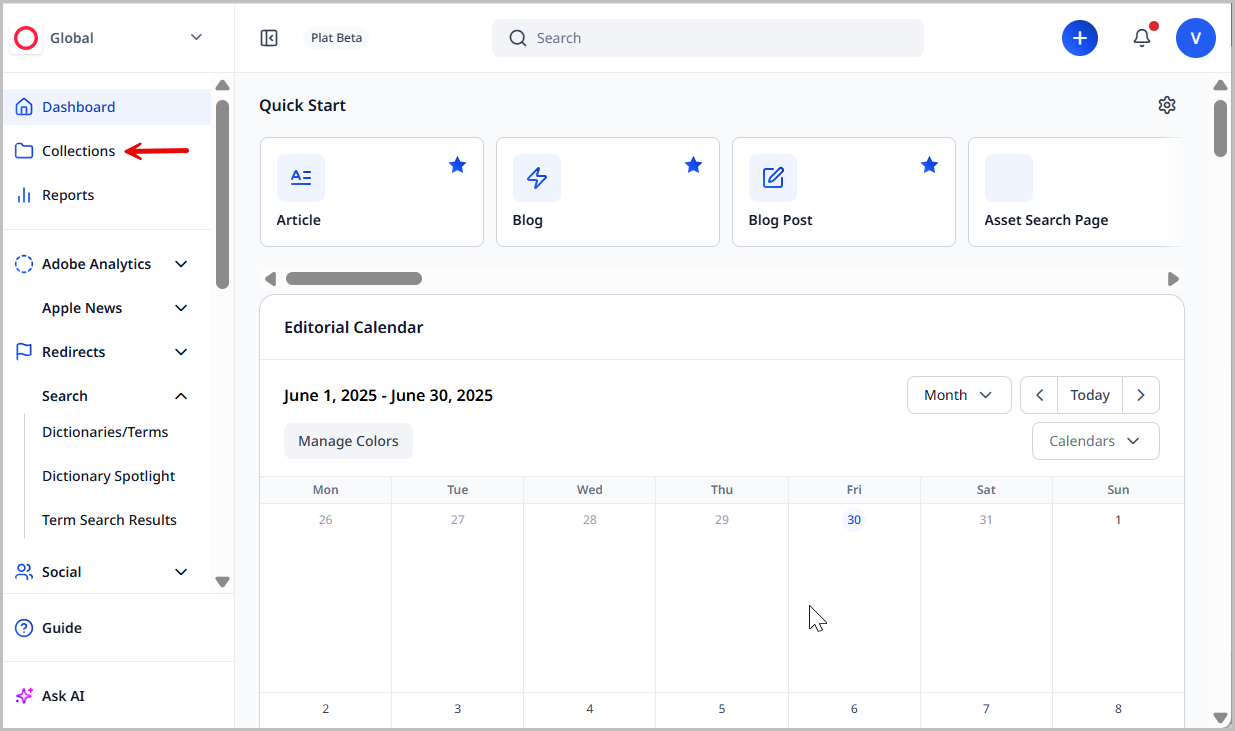Open the notifications bell
Image resolution: width=1235 pixels, height=731 pixels.
1142,38
